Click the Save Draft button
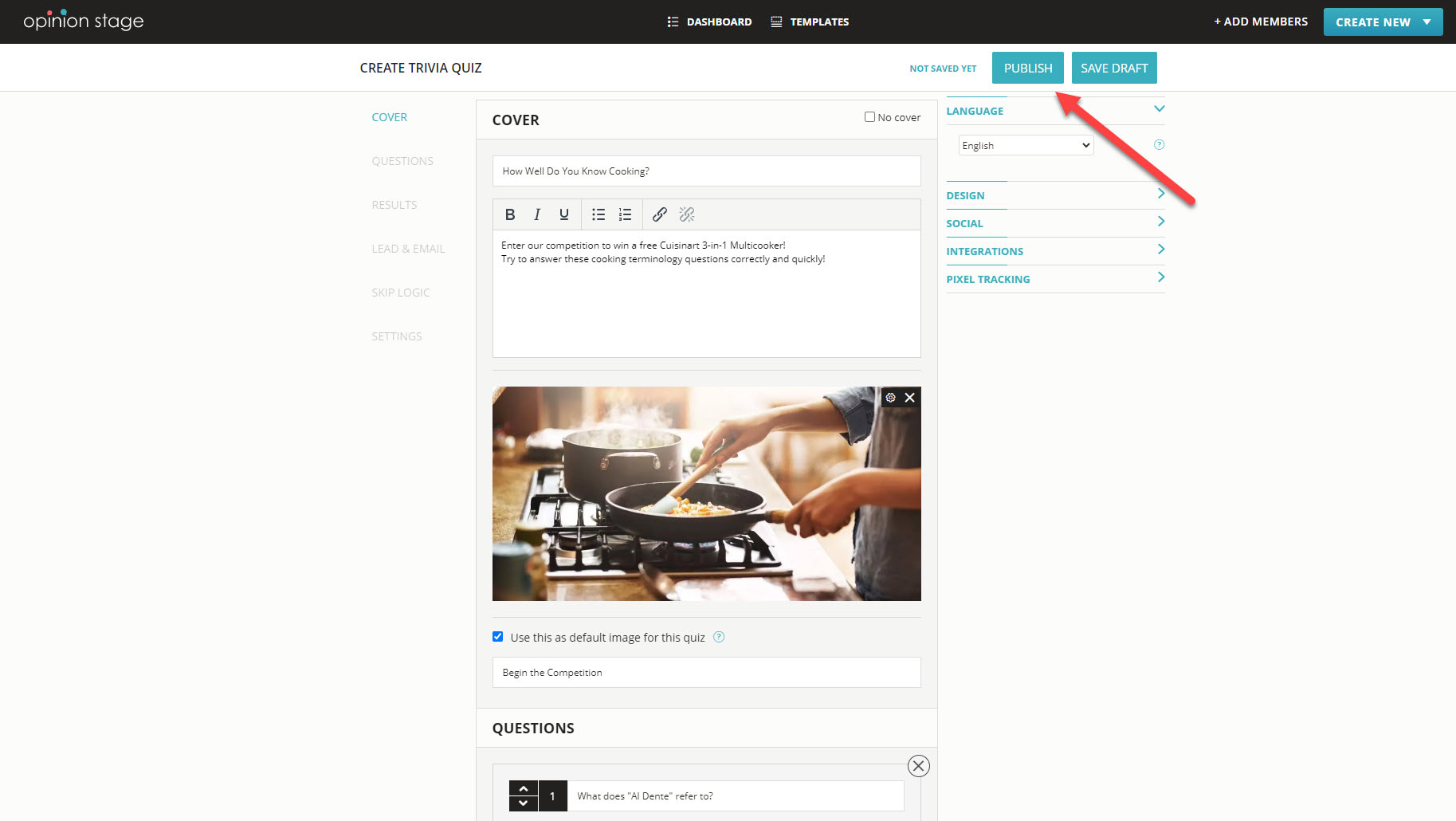This screenshot has height=821, width=1456. (x=1113, y=68)
